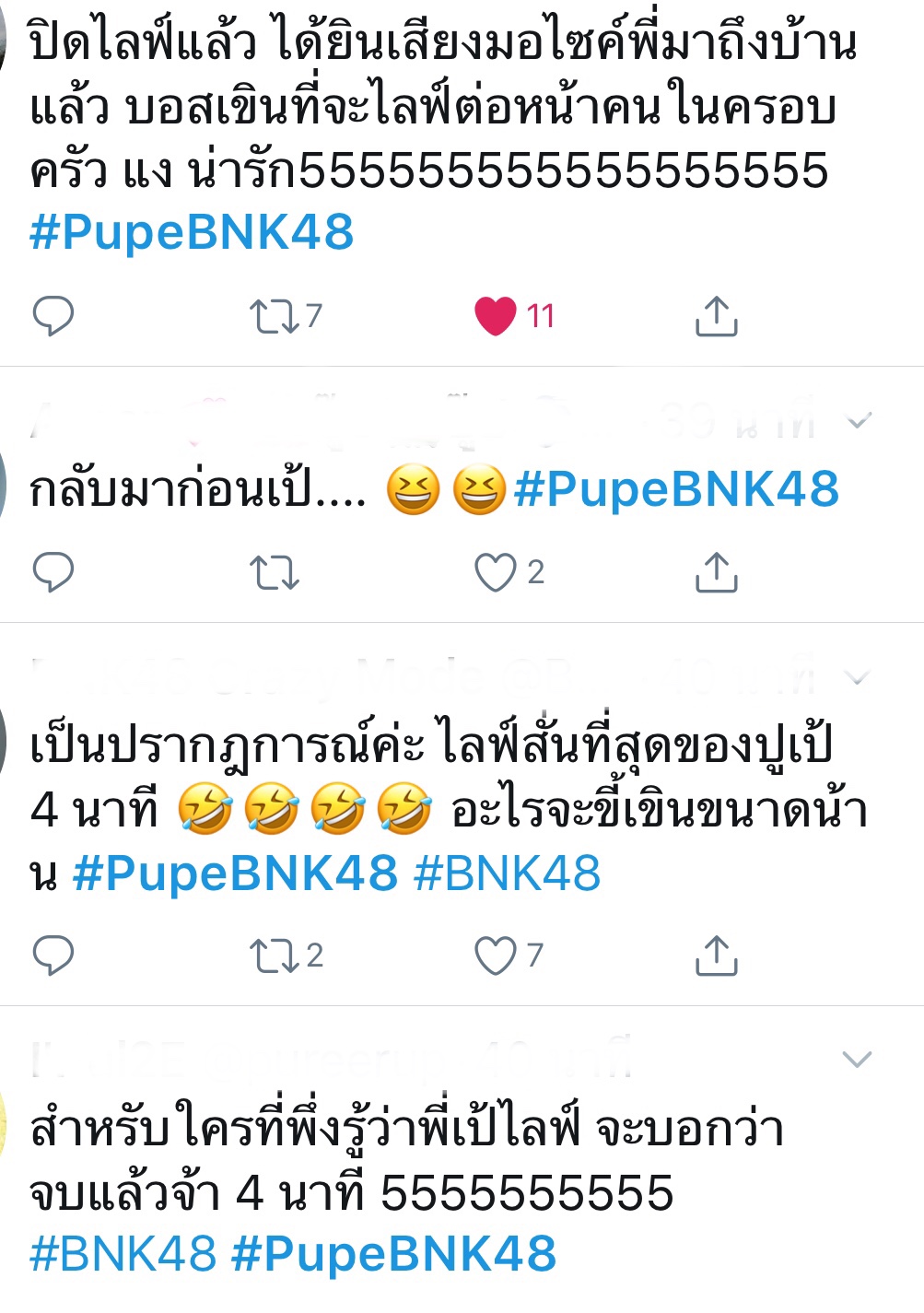
Task: Retweet the tweet with 2 likes
Action: 275,572
